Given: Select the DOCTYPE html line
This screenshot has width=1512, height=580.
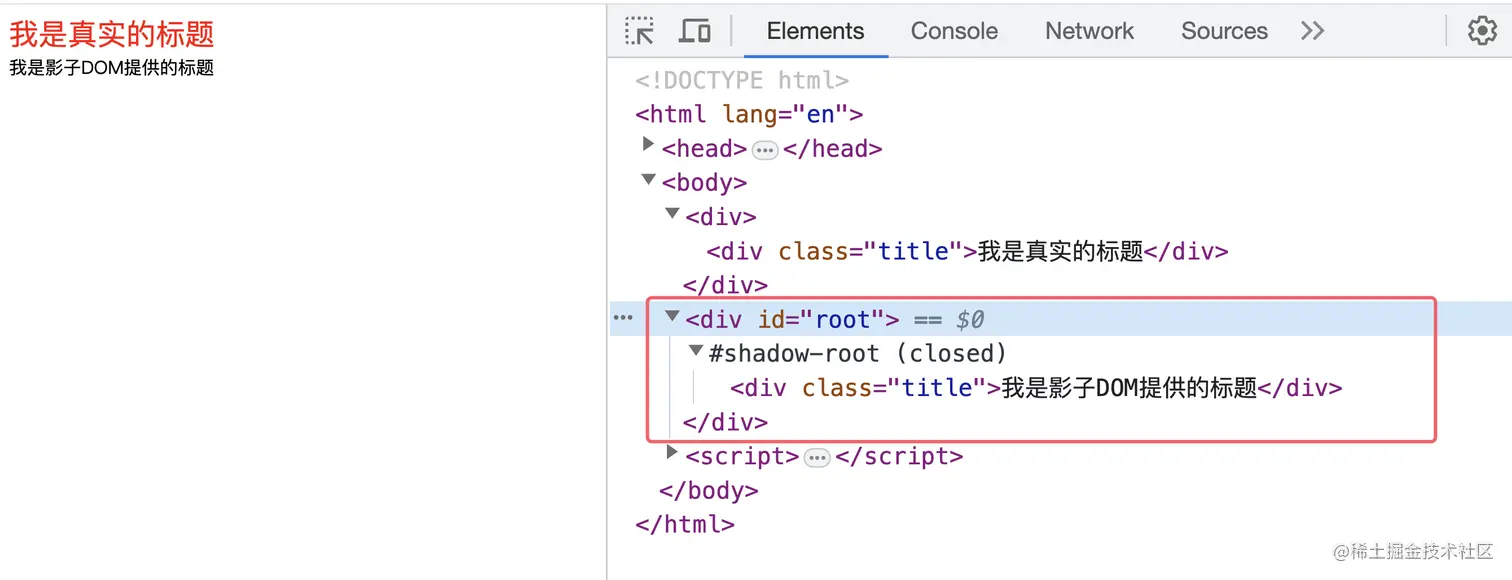Looking at the screenshot, I should point(742,80).
